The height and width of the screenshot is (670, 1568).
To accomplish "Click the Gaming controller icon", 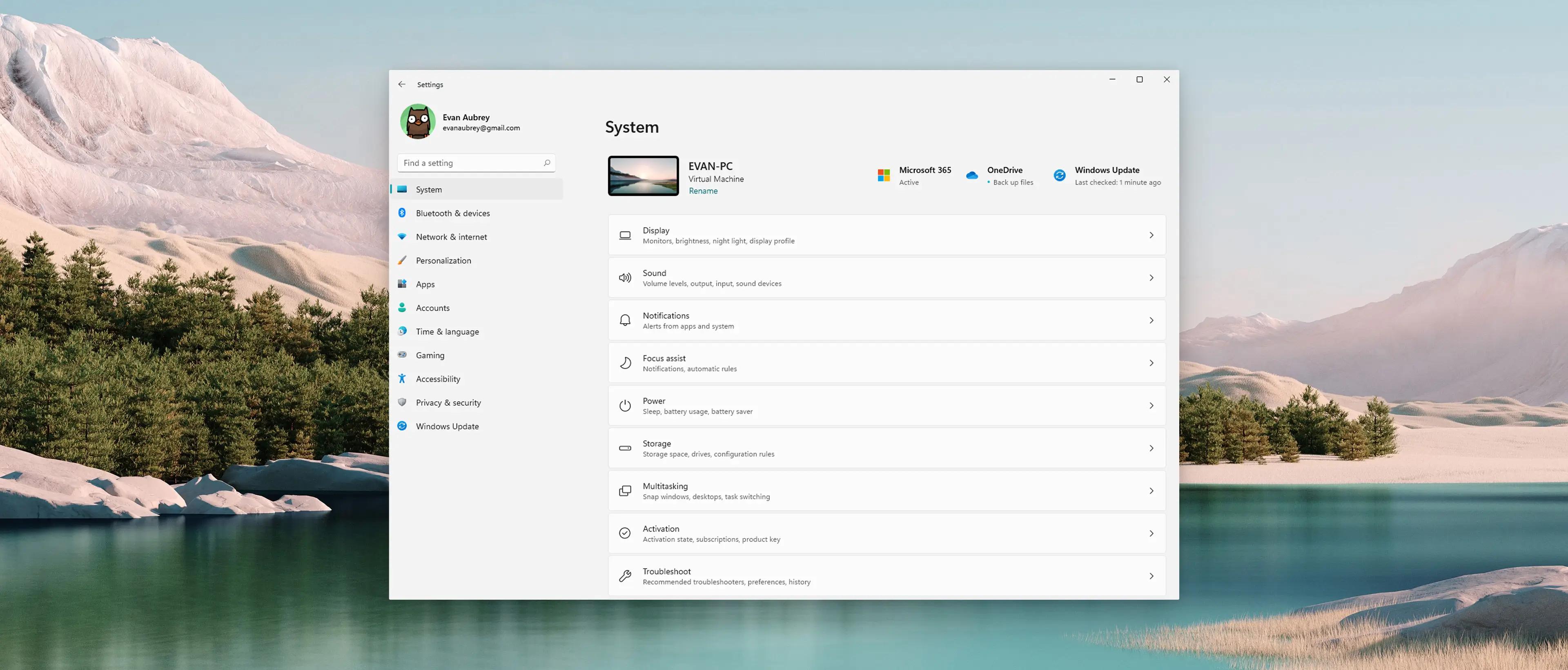I will 402,355.
